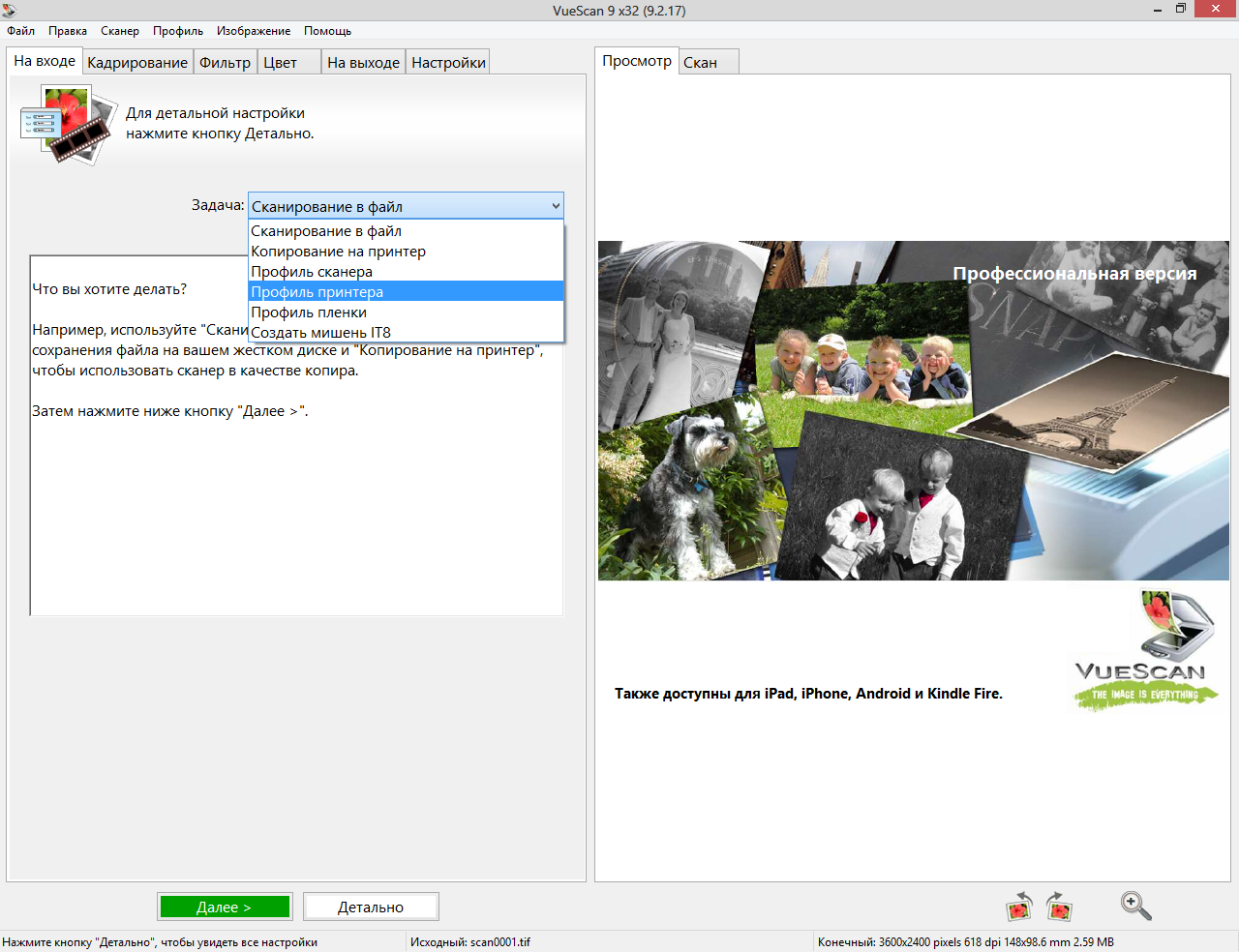
Task: Click the VueScan app icon in title bar
Action: [x=10, y=10]
